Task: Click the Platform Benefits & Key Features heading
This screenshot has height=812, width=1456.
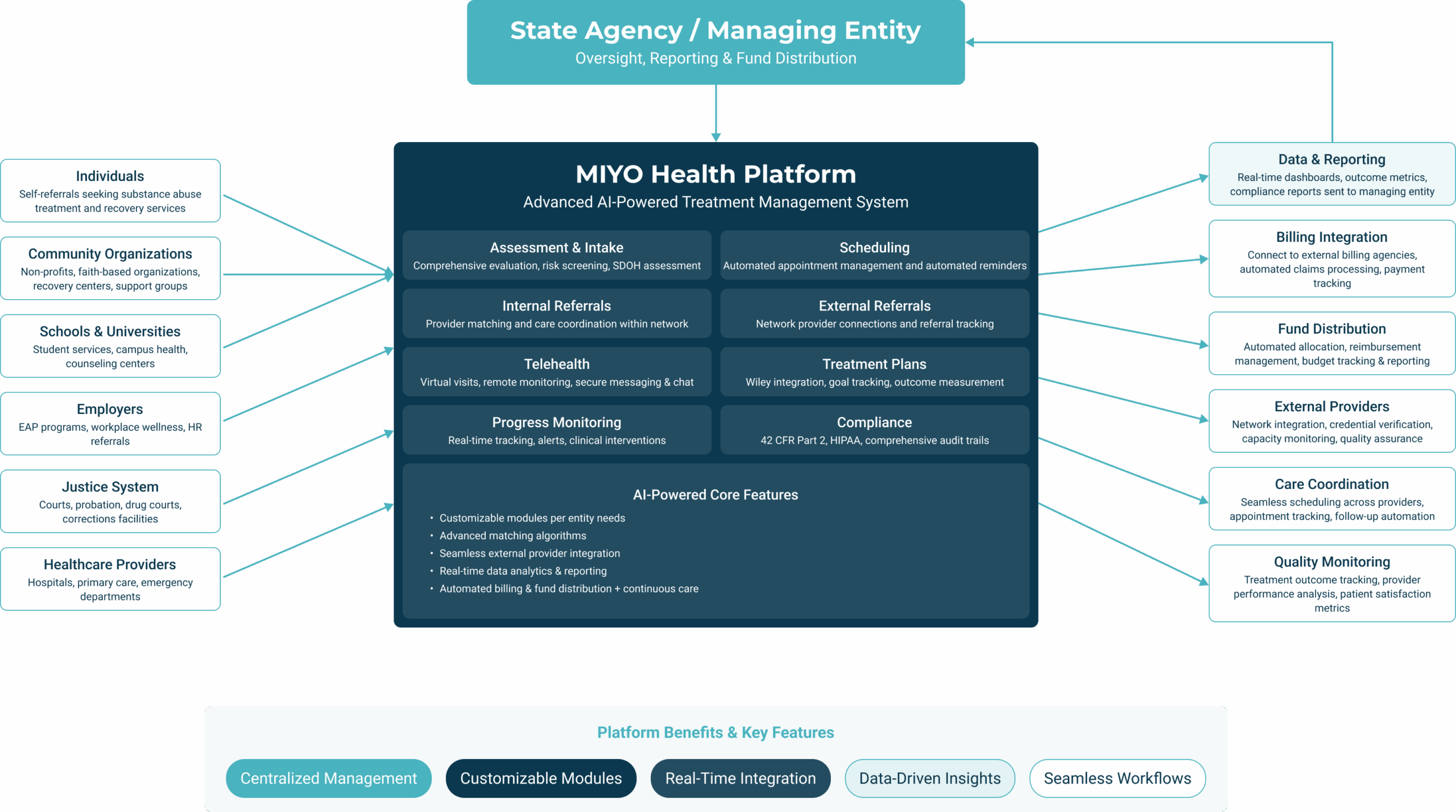Action: coord(715,732)
